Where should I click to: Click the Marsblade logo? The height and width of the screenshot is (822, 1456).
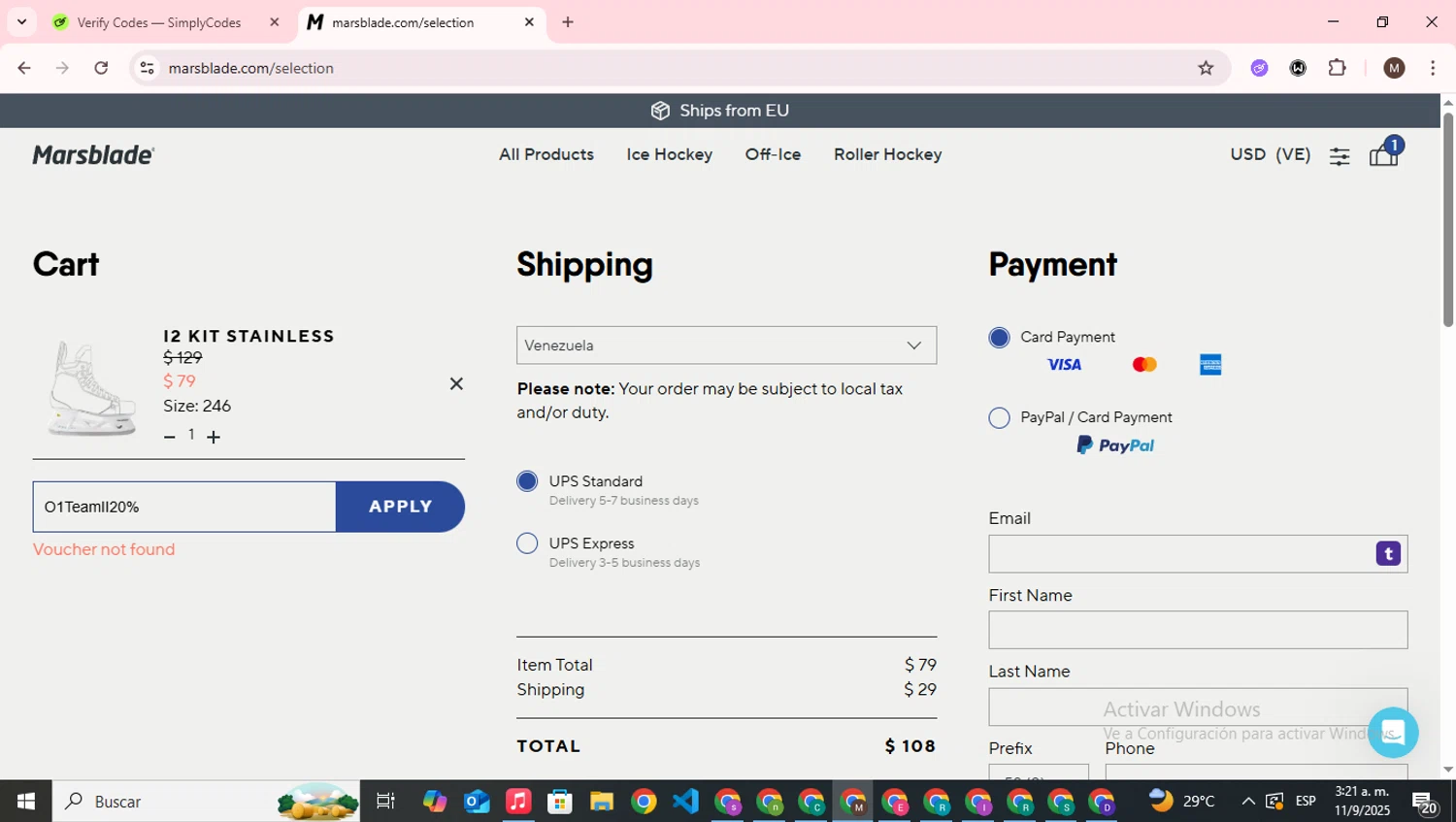coord(93,155)
